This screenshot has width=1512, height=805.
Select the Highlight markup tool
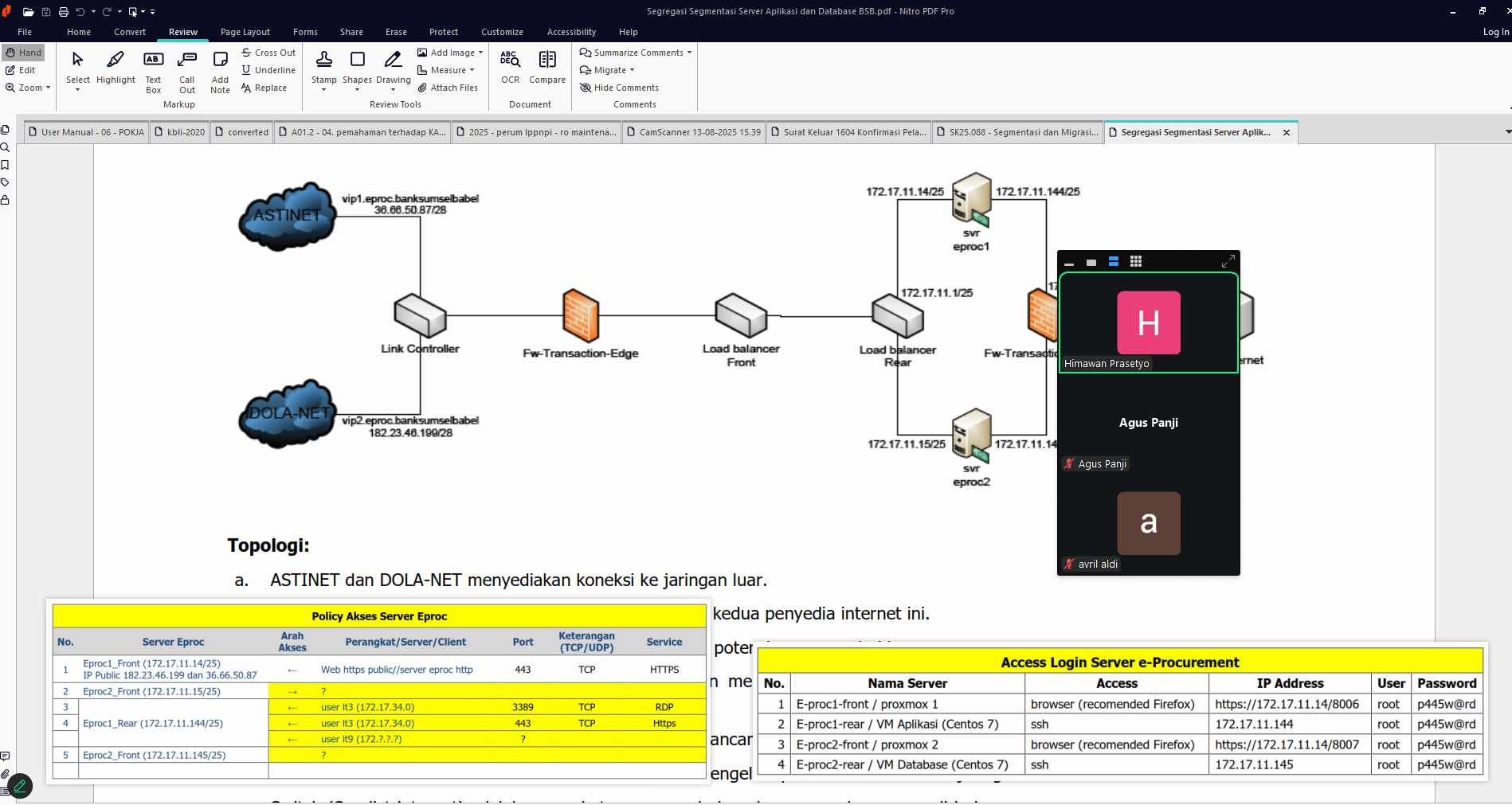[x=116, y=68]
